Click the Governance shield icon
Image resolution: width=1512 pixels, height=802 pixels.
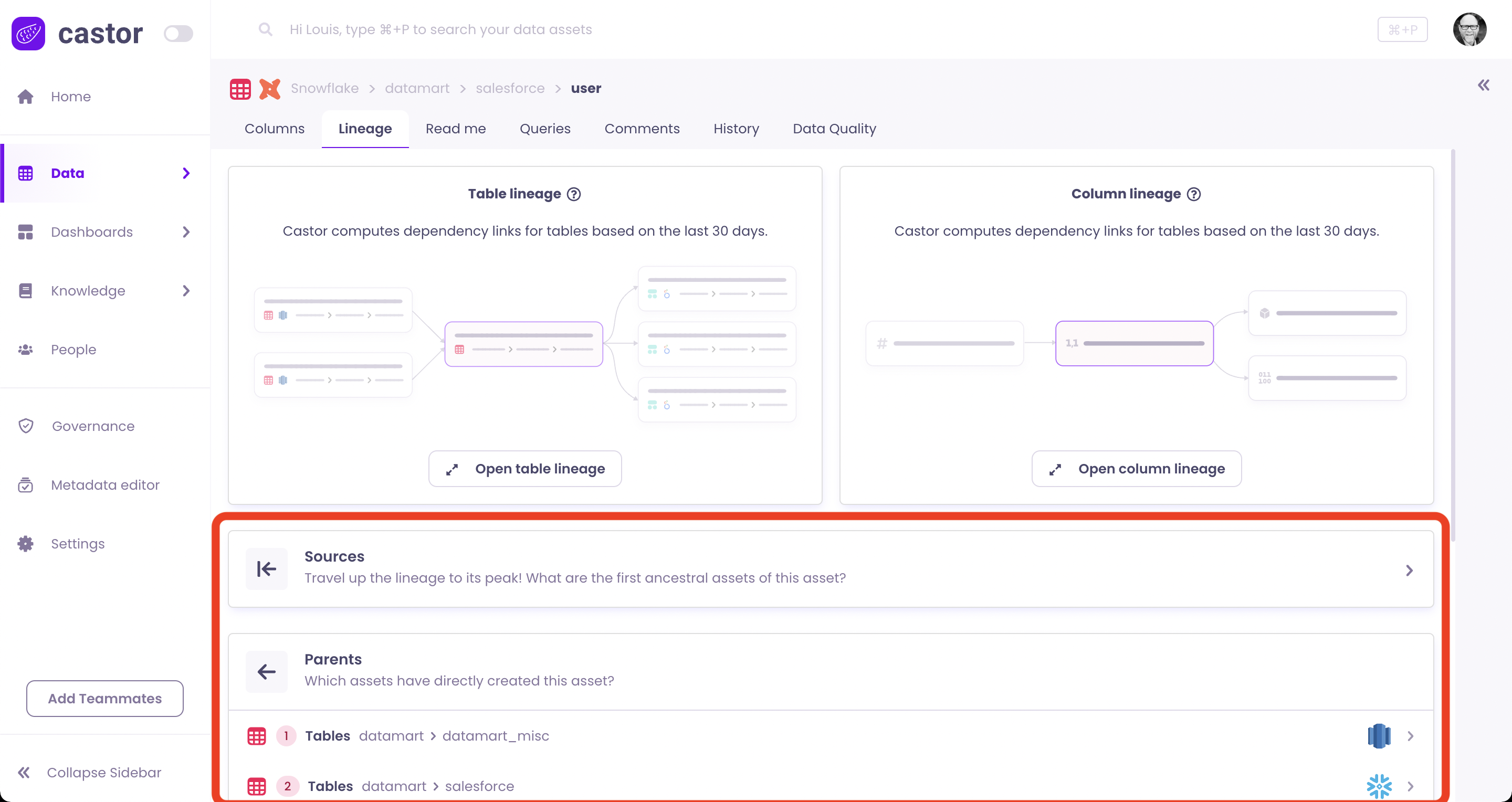point(26,426)
